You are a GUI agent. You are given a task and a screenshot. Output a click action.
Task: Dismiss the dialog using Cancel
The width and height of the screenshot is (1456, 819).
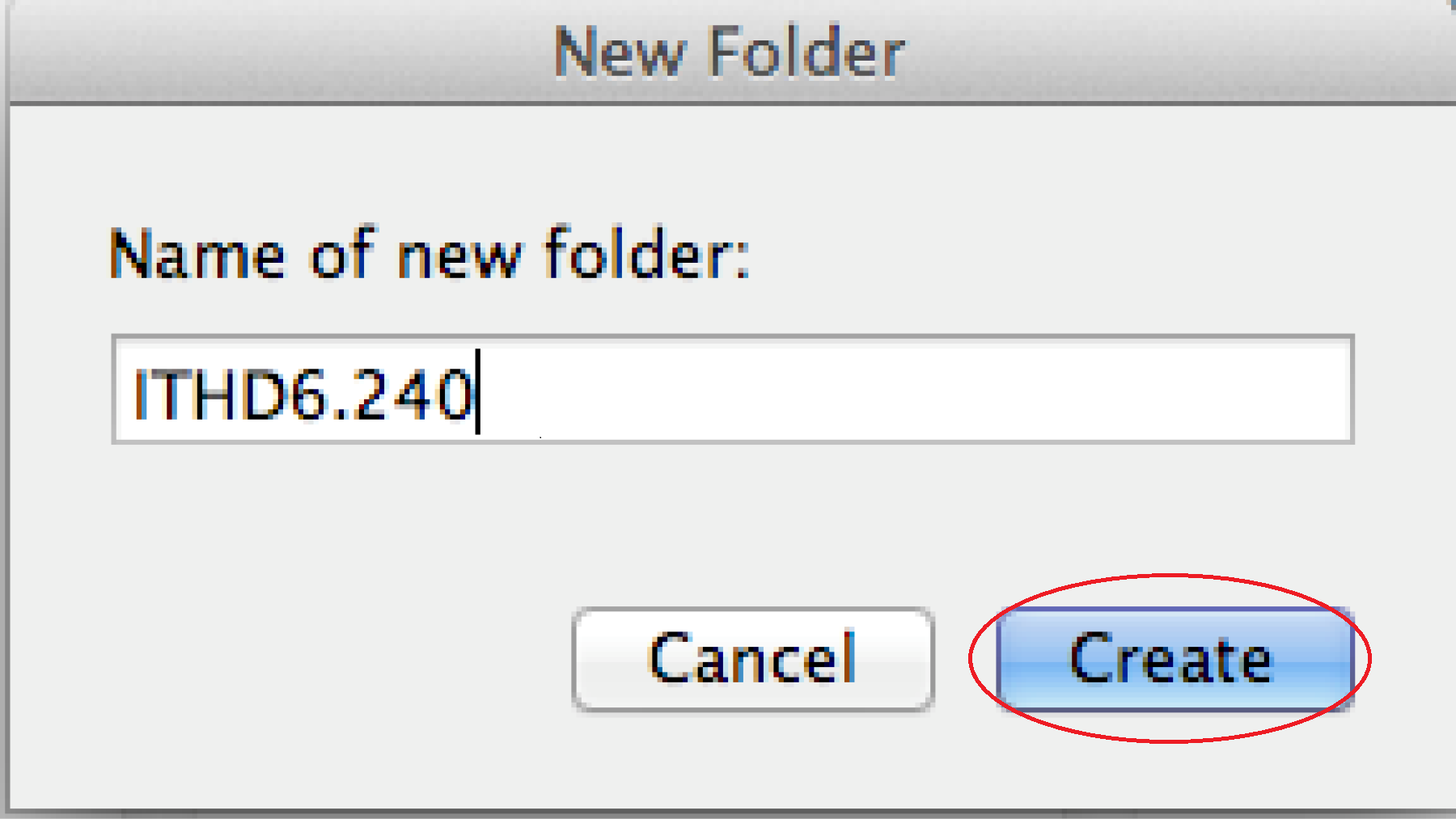(x=753, y=659)
